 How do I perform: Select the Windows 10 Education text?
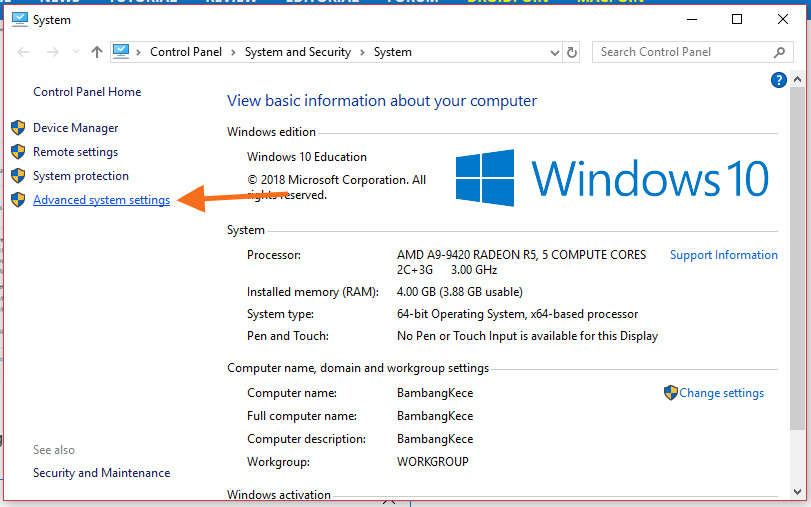[x=307, y=157]
